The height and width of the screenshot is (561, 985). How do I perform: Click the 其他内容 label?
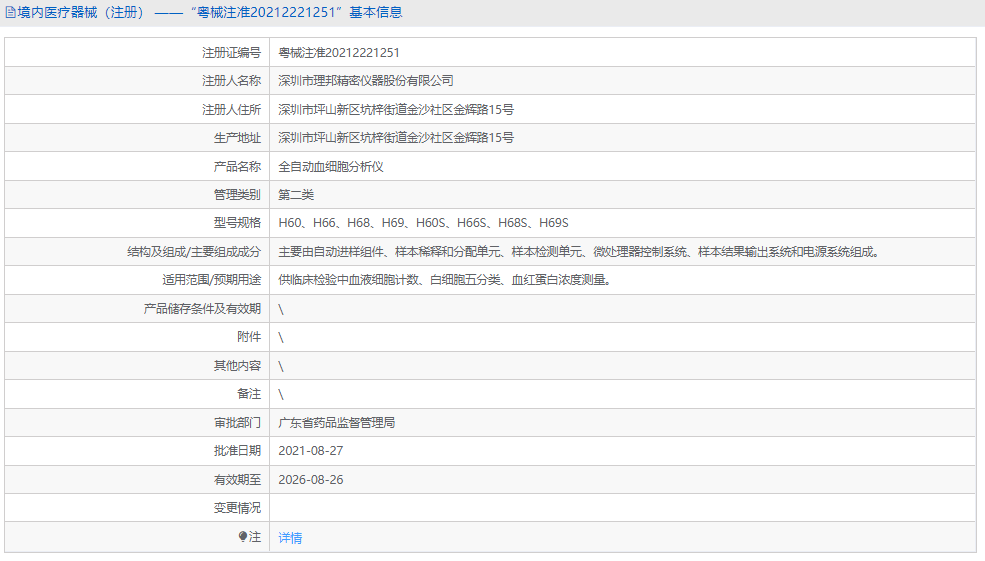point(237,366)
